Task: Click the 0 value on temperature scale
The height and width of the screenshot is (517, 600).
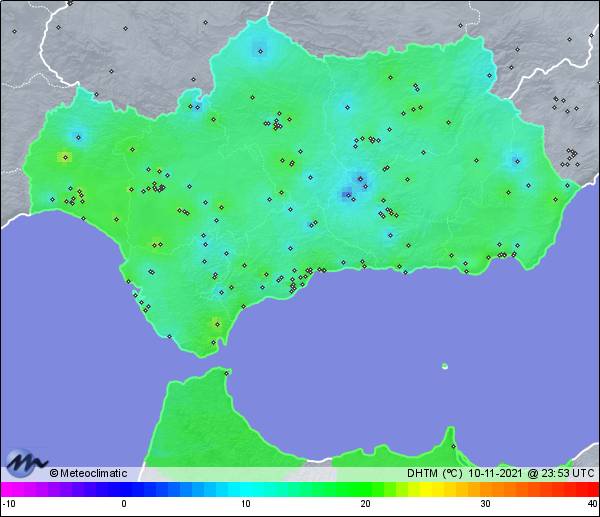Action: (124, 504)
